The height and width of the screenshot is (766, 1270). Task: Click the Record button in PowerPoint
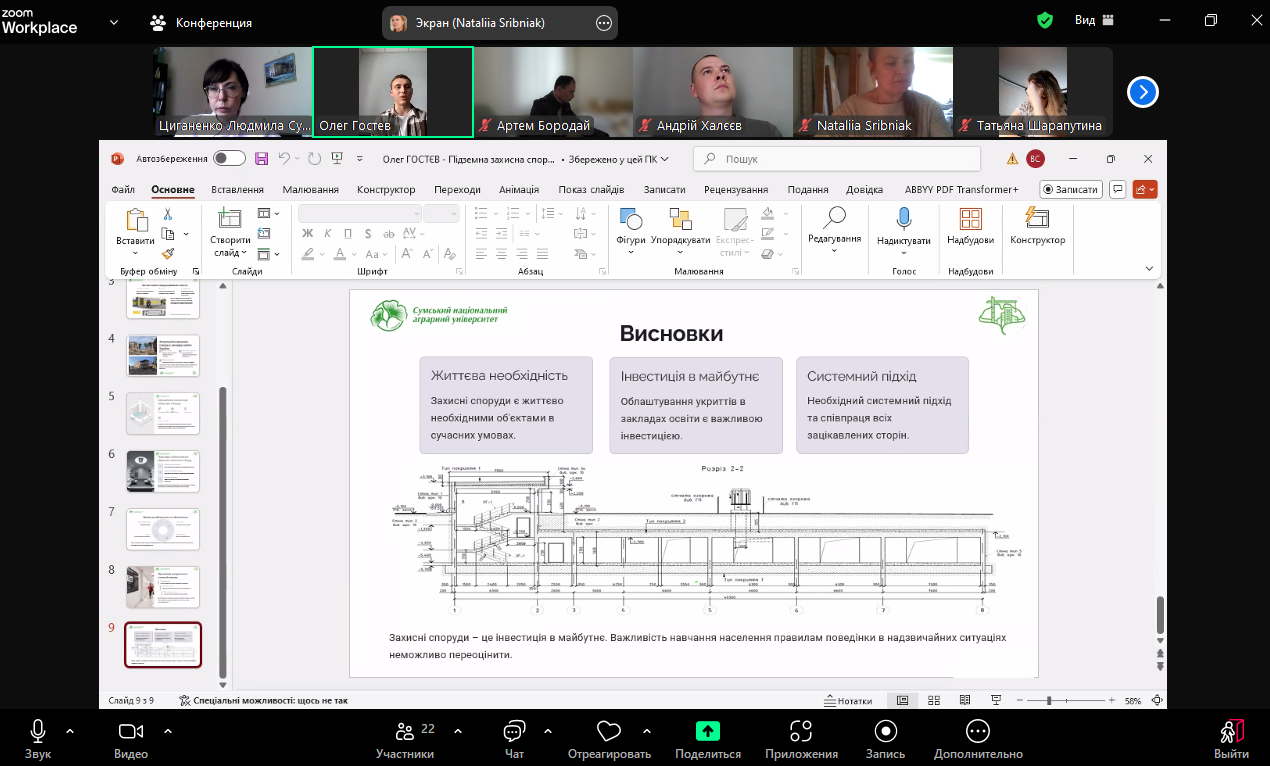pos(1070,189)
